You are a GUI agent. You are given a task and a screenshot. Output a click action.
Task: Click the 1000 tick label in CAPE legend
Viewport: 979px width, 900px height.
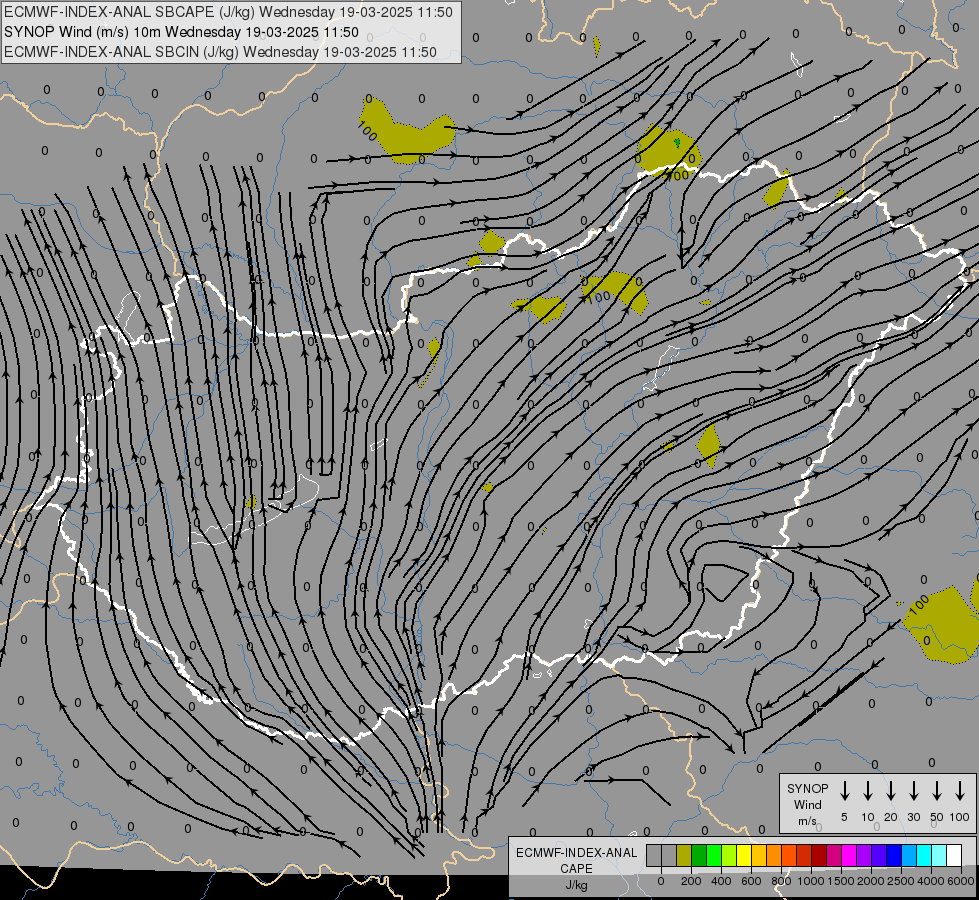coord(810,881)
